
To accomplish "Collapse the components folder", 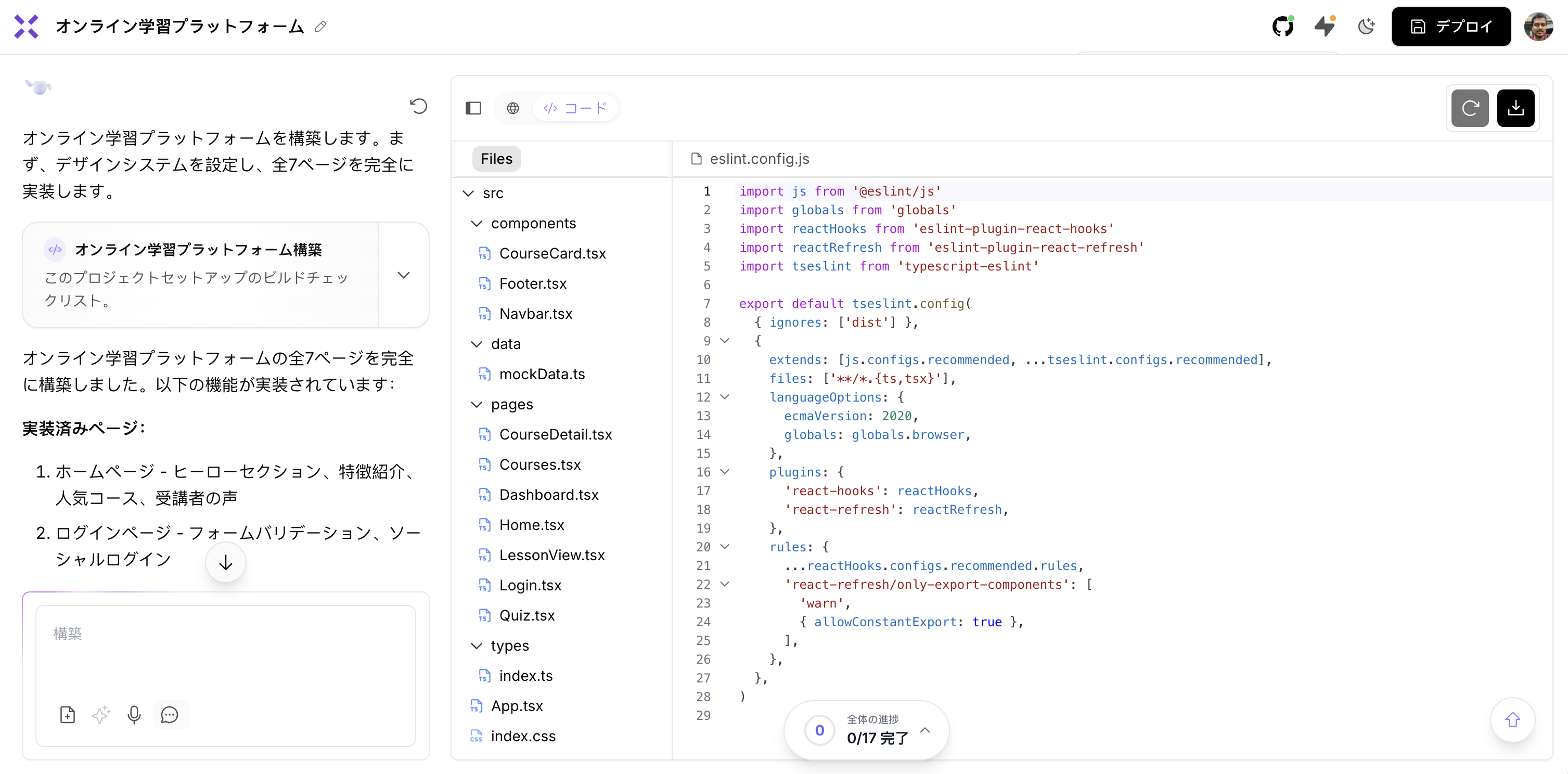I will click(x=477, y=223).
